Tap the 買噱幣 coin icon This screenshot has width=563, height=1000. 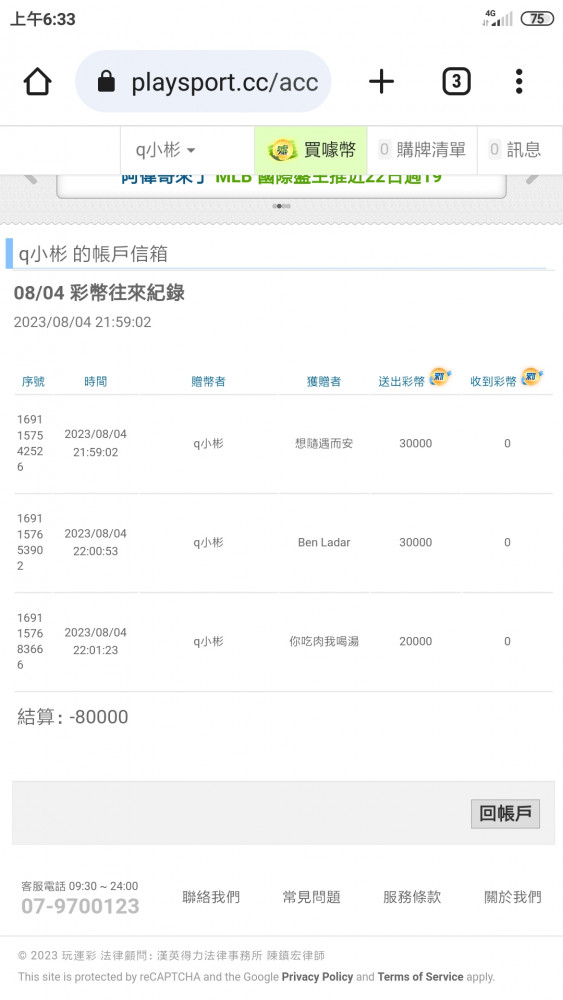coord(282,151)
